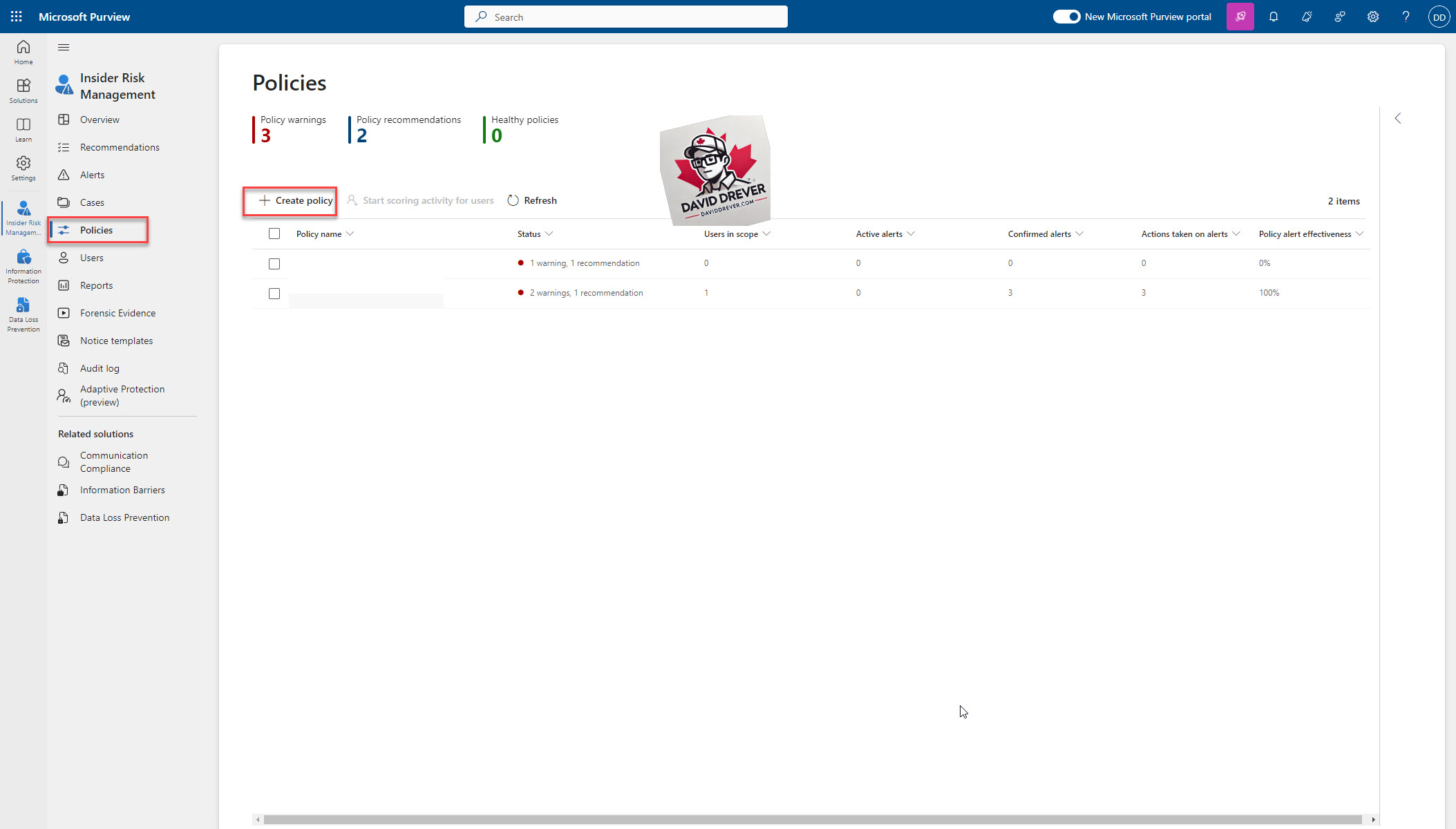Open the app launcher waffle icon
This screenshot has width=1456, height=829.
(x=17, y=17)
